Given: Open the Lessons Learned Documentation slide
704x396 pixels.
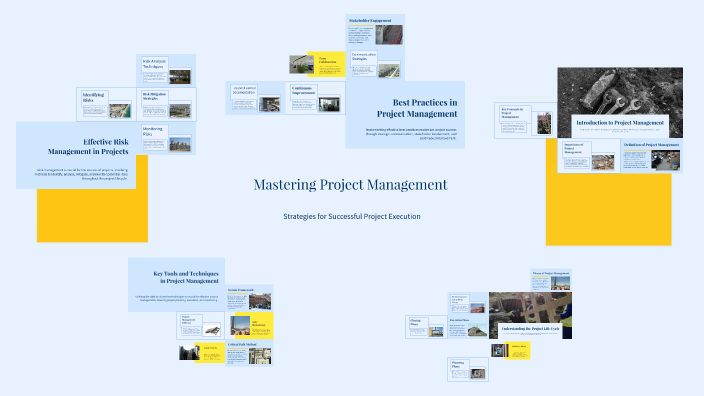Looking at the screenshot, I should pos(255,98).
